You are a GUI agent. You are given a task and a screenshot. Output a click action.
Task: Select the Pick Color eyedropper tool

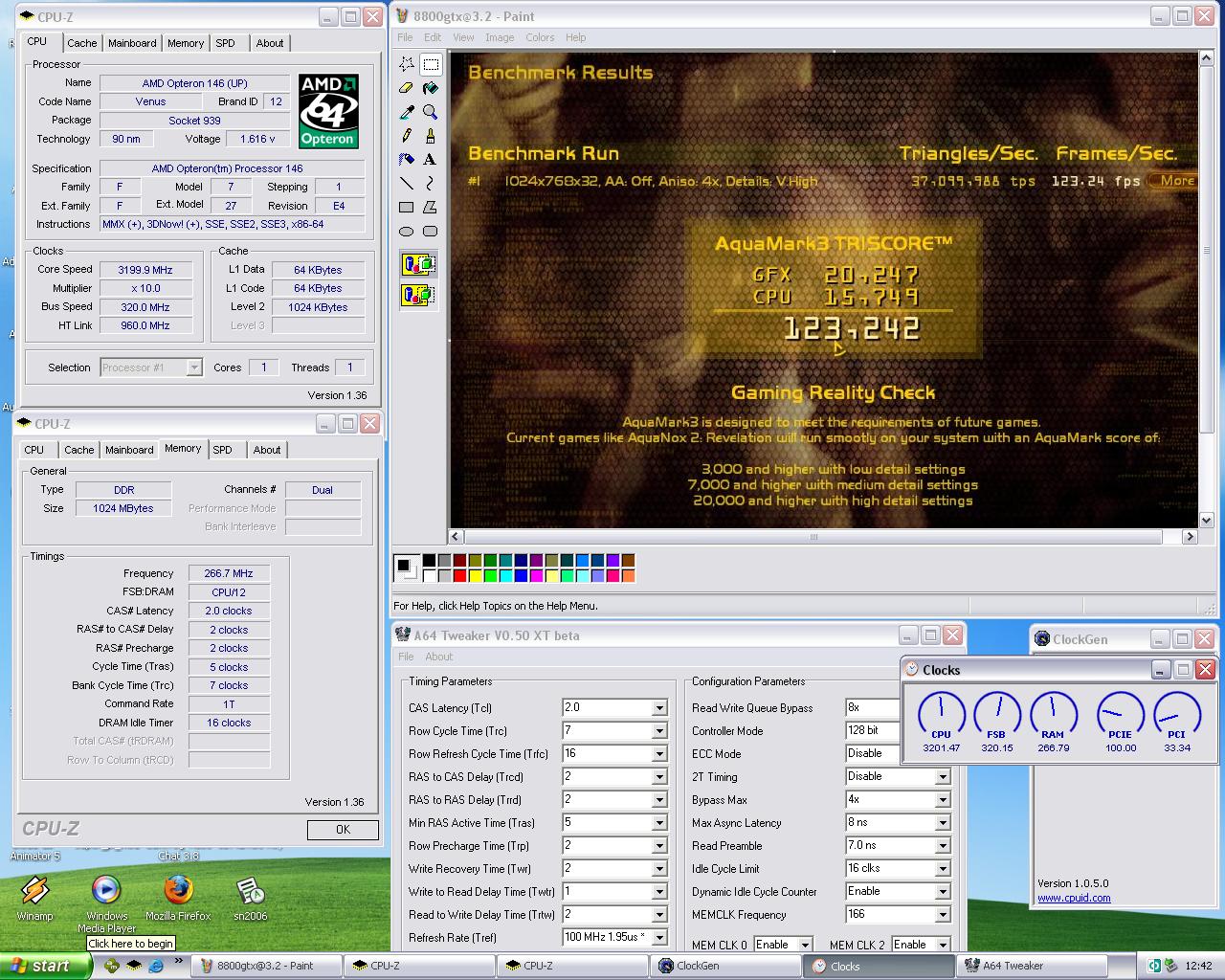(x=407, y=112)
